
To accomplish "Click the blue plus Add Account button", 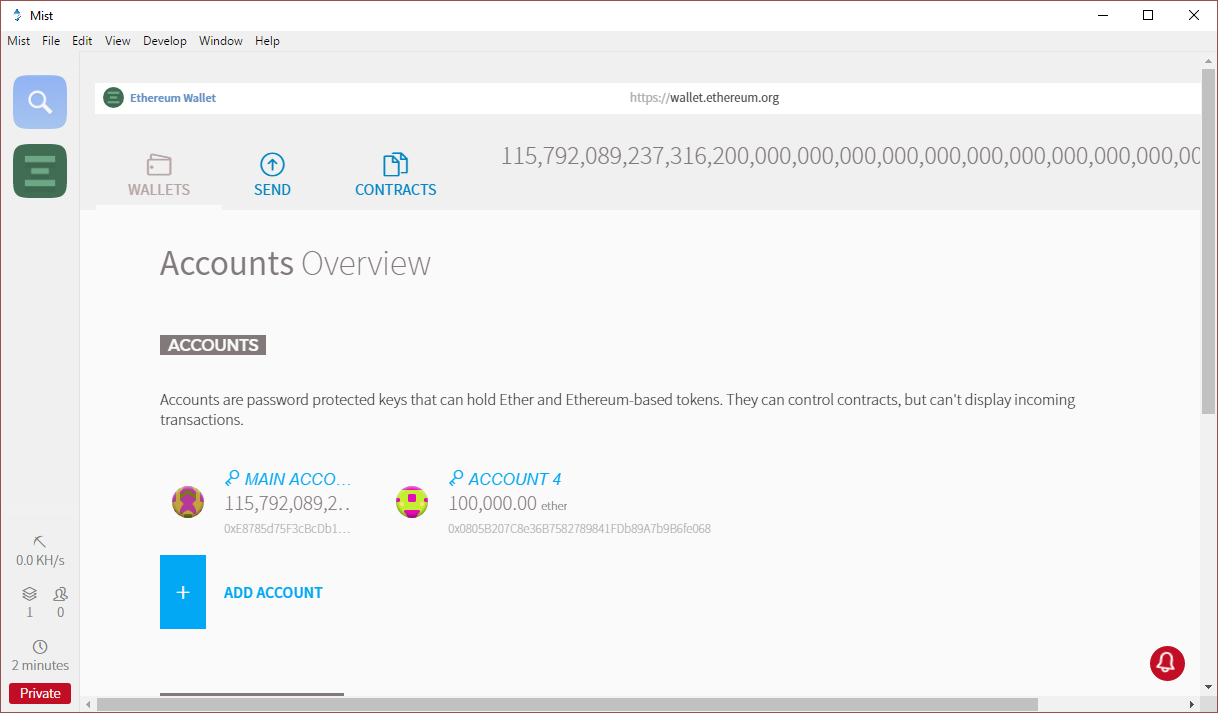I will (183, 592).
